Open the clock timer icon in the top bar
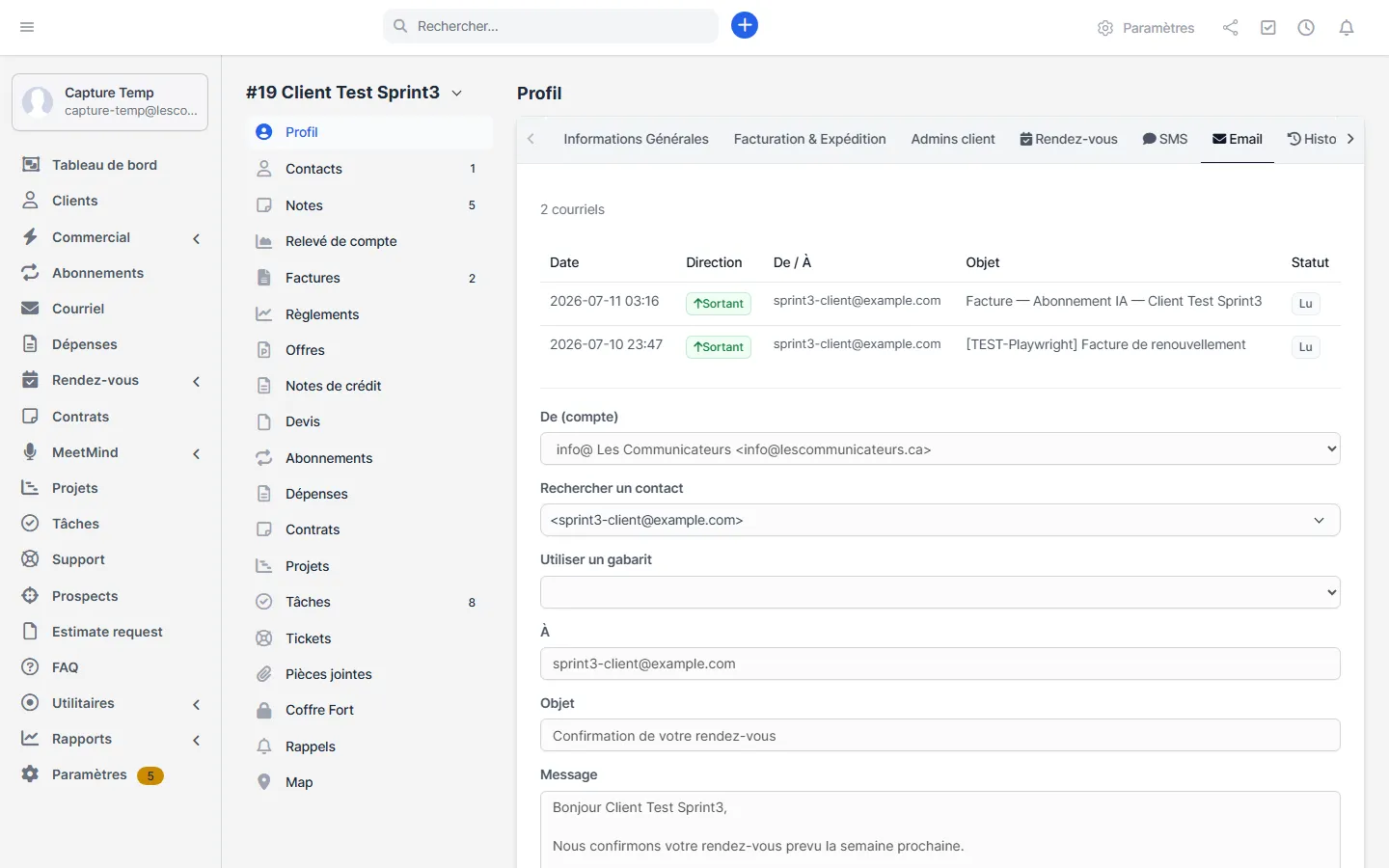Image resolution: width=1389 pixels, height=868 pixels. 1306,28
